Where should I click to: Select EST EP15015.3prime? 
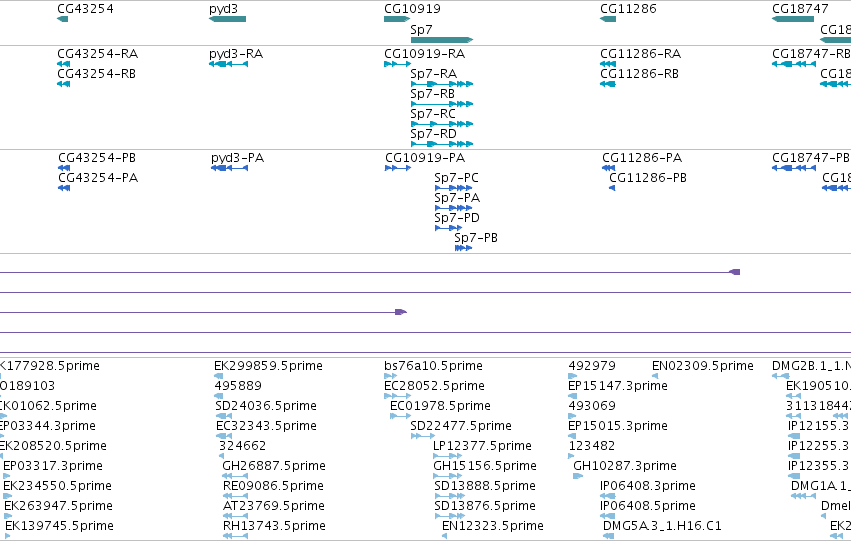[x=618, y=427]
